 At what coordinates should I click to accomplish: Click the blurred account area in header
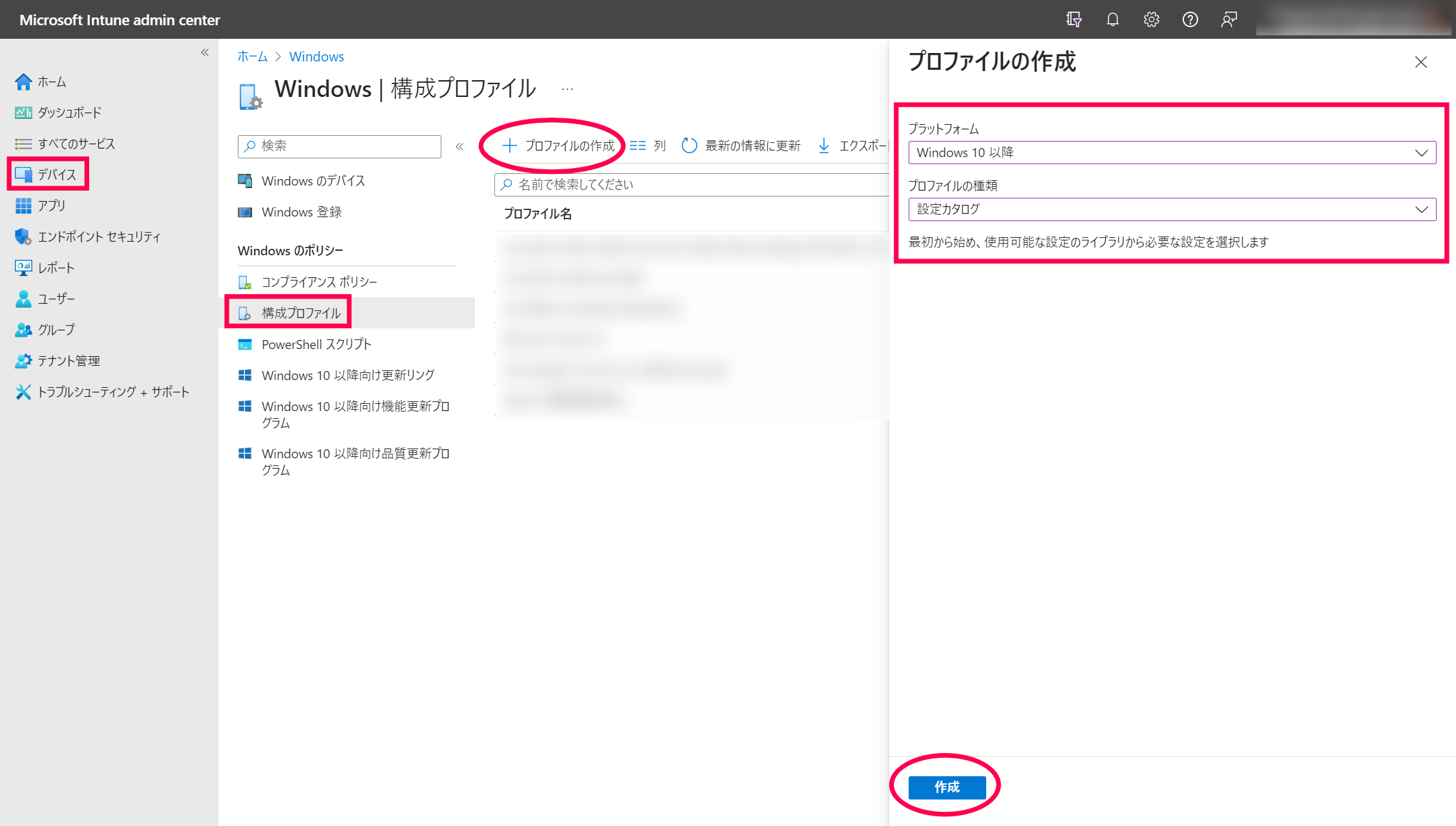[1353, 19]
